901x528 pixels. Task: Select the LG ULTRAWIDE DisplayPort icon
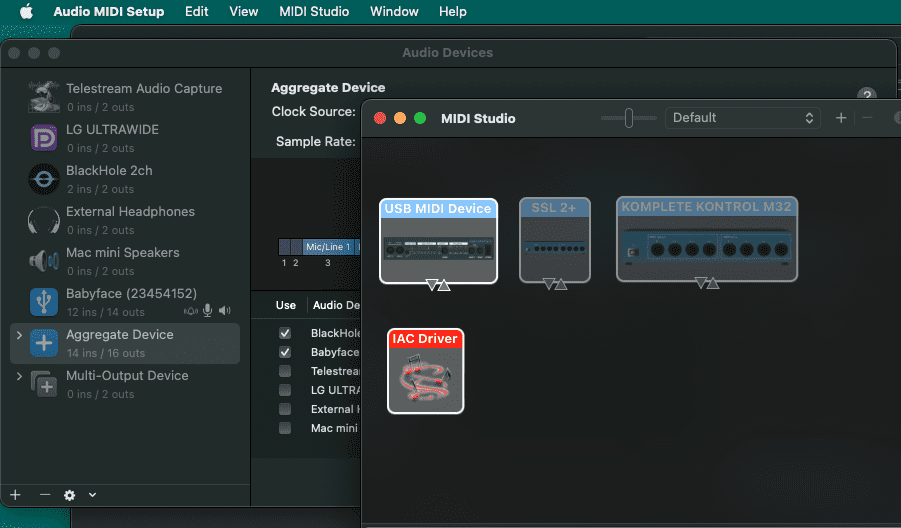[44, 138]
